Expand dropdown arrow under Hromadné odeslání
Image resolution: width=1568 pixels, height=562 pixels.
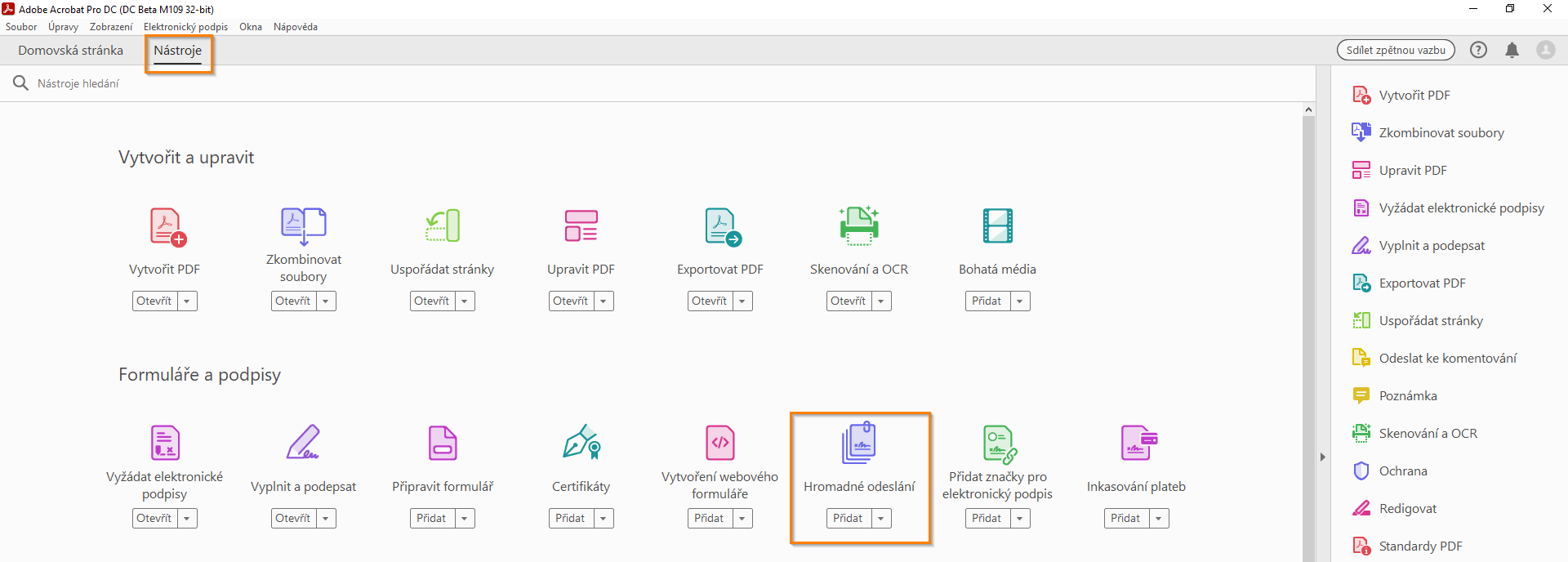tap(881, 519)
